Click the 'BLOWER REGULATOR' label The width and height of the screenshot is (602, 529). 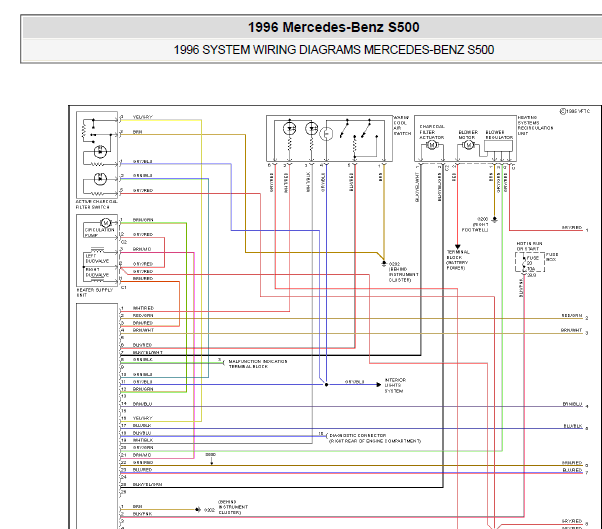(x=499, y=134)
